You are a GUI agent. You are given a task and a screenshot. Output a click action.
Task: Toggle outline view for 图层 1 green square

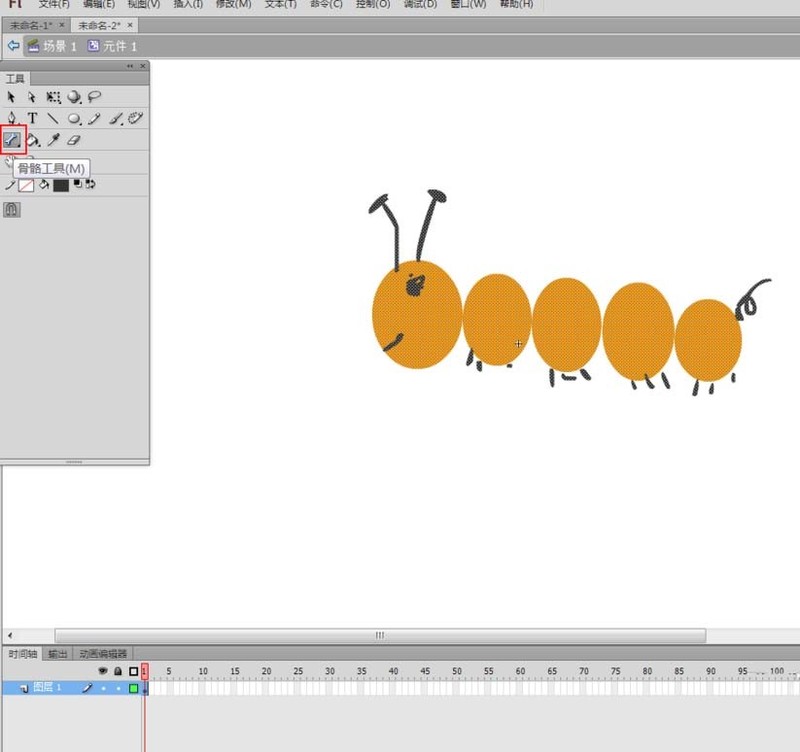(x=134, y=688)
